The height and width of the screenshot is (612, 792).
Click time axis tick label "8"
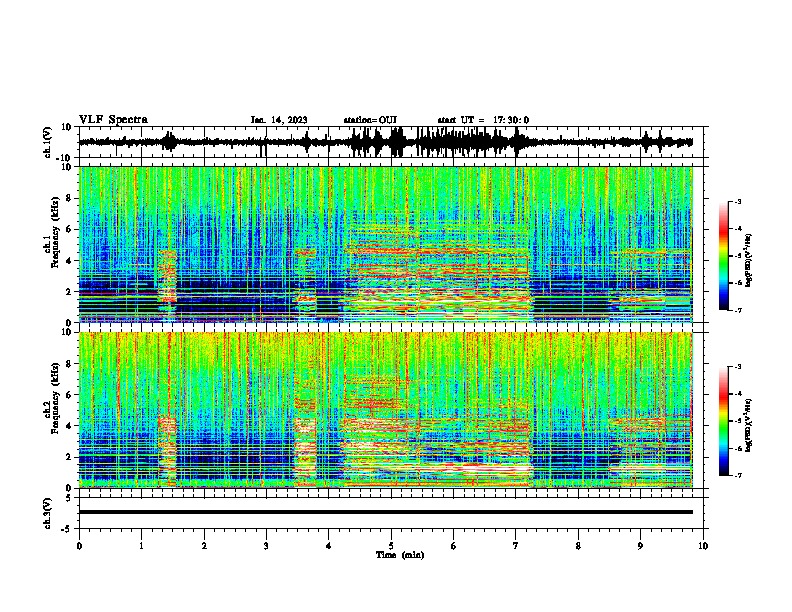click(578, 546)
